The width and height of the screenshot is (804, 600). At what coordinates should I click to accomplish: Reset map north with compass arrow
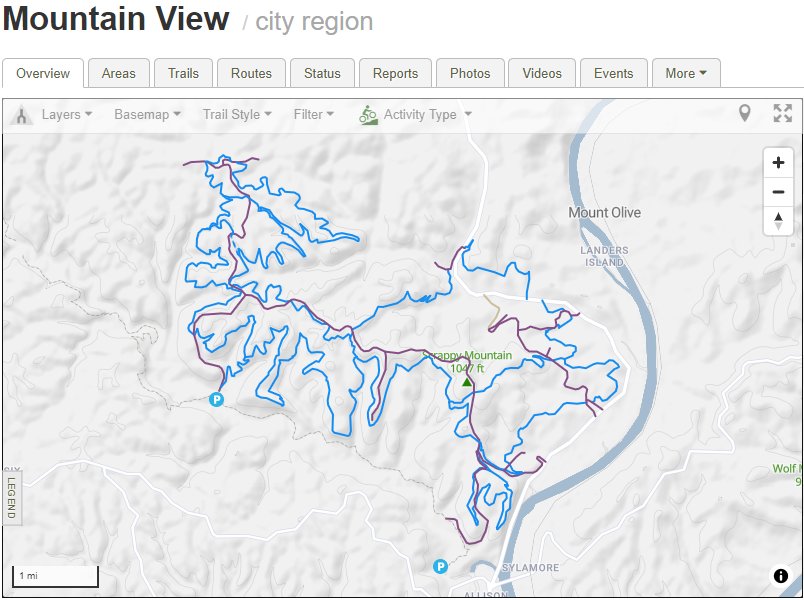point(778,221)
